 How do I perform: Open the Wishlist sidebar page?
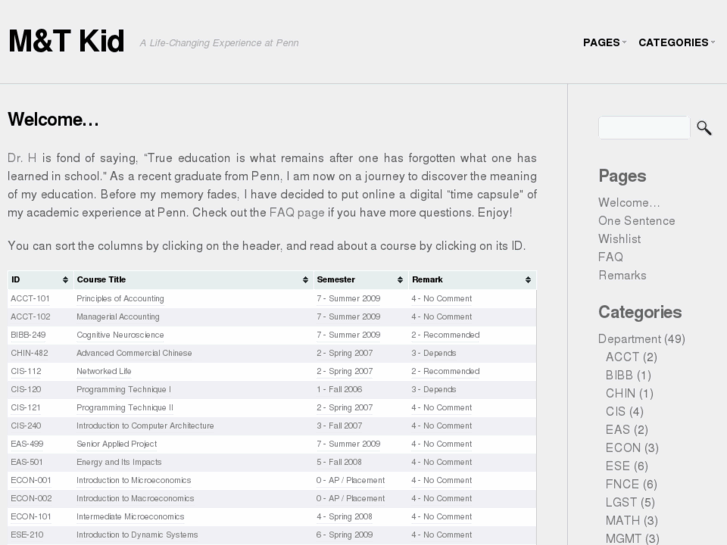tap(619, 239)
